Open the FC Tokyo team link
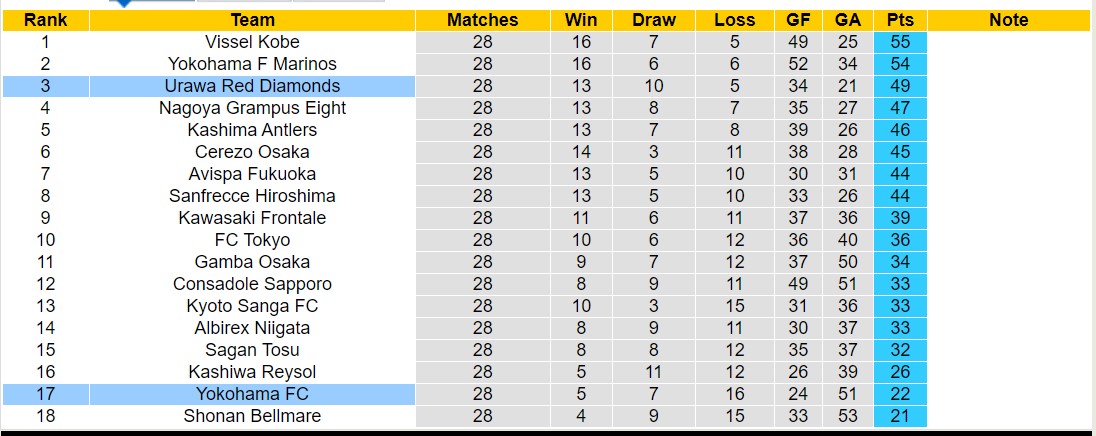Image resolution: width=1096 pixels, height=436 pixels. [252, 240]
